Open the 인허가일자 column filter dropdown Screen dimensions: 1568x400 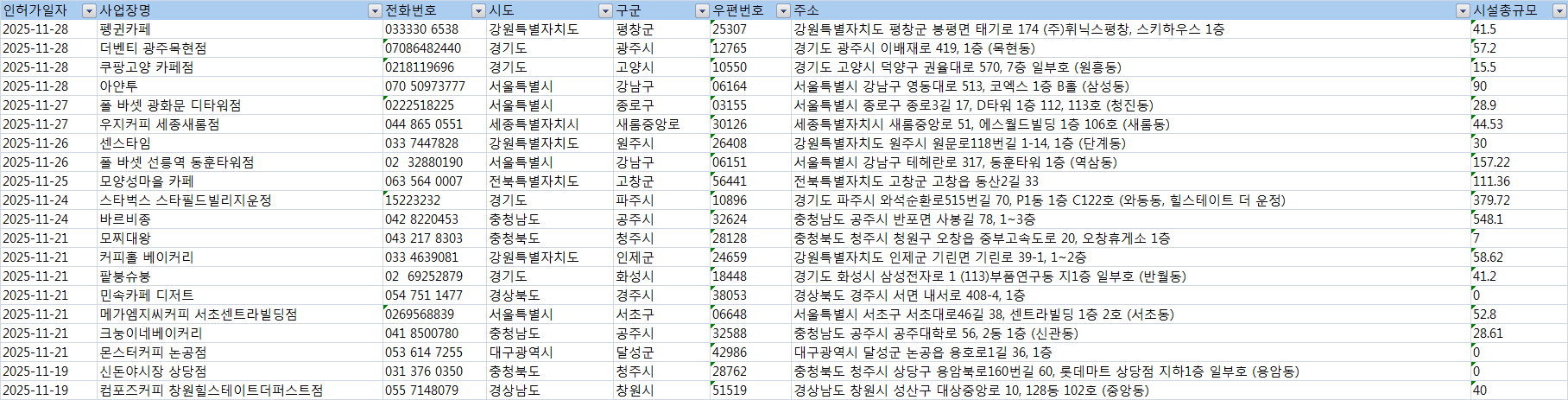[x=89, y=10]
